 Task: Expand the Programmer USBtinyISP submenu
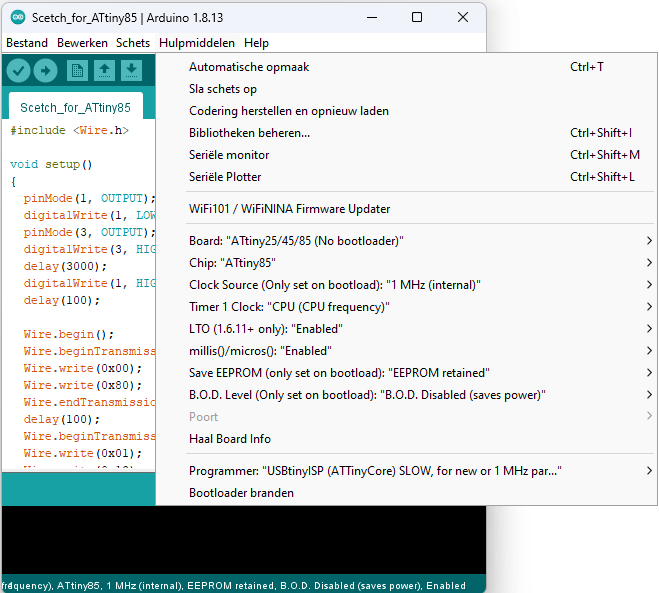point(406,471)
